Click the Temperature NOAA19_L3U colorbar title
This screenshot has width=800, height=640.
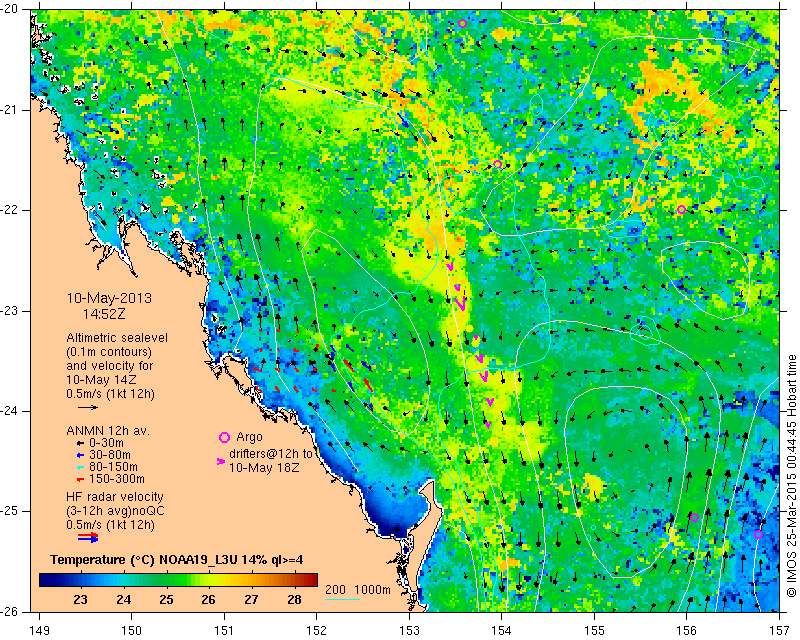177,560
